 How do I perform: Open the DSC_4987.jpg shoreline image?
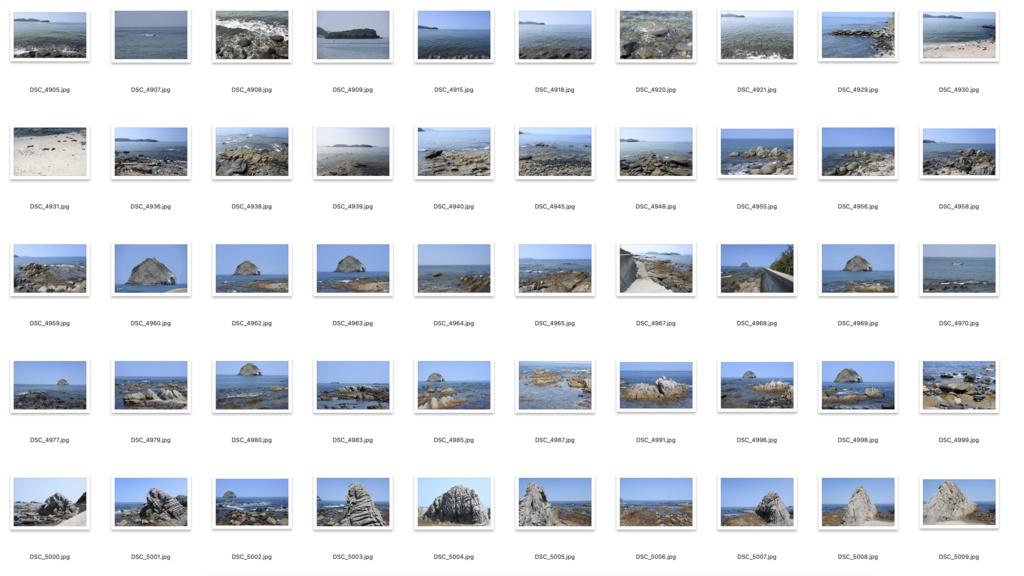click(x=554, y=384)
